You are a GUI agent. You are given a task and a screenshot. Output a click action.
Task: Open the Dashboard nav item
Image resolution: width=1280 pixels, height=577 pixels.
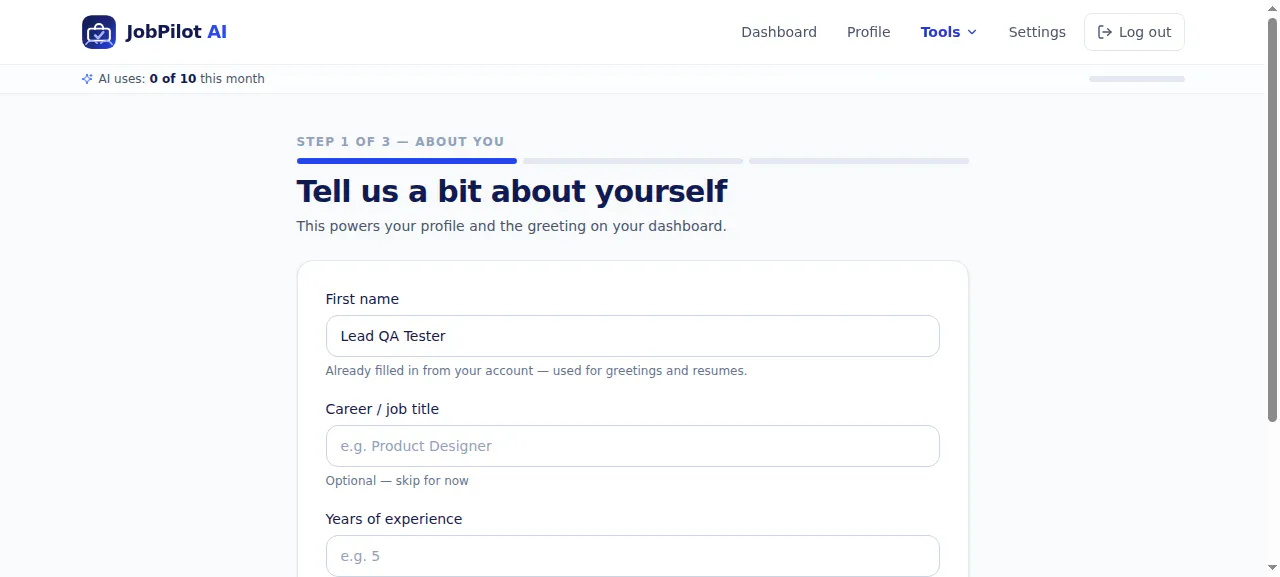(779, 32)
